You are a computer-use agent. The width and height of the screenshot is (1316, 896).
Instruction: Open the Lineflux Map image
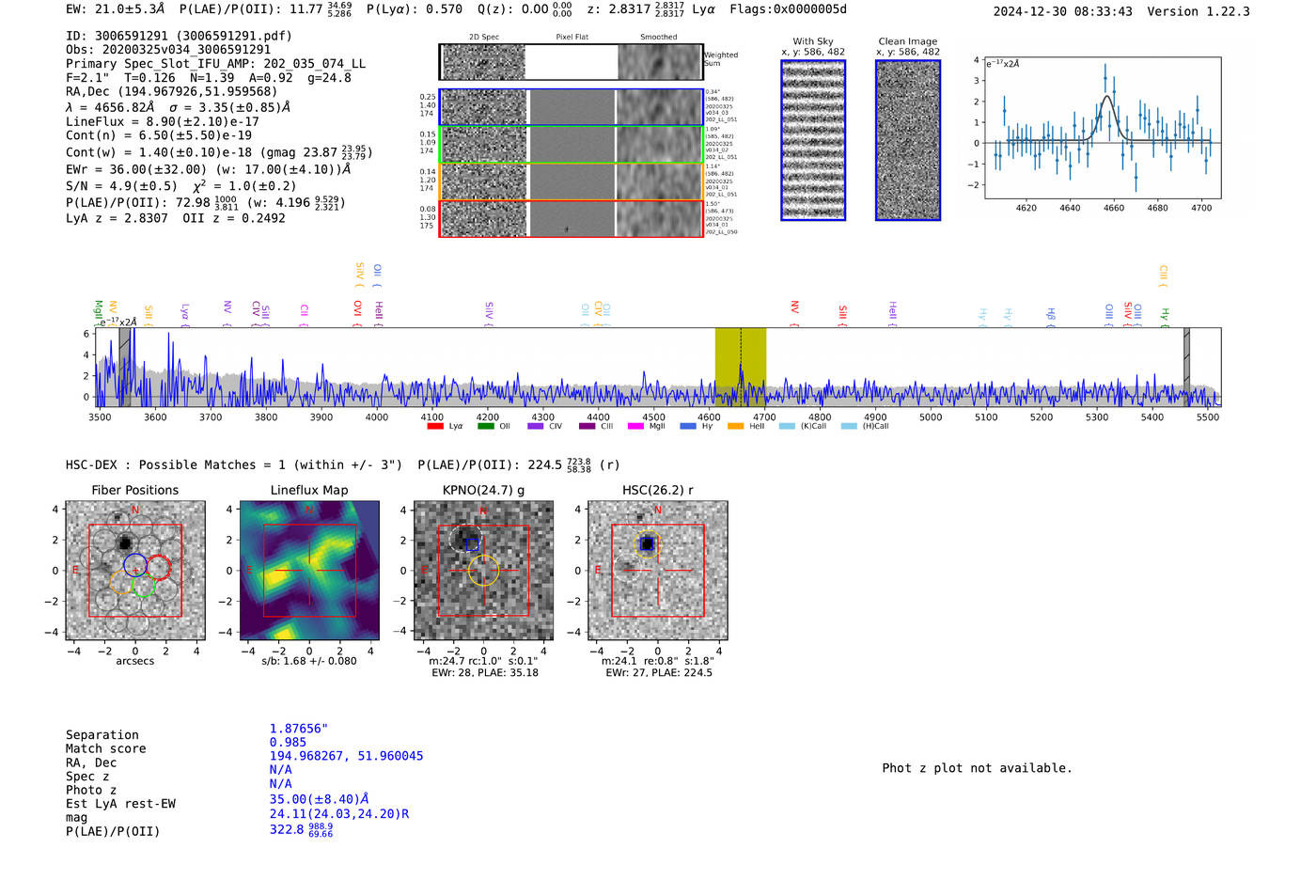point(309,571)
